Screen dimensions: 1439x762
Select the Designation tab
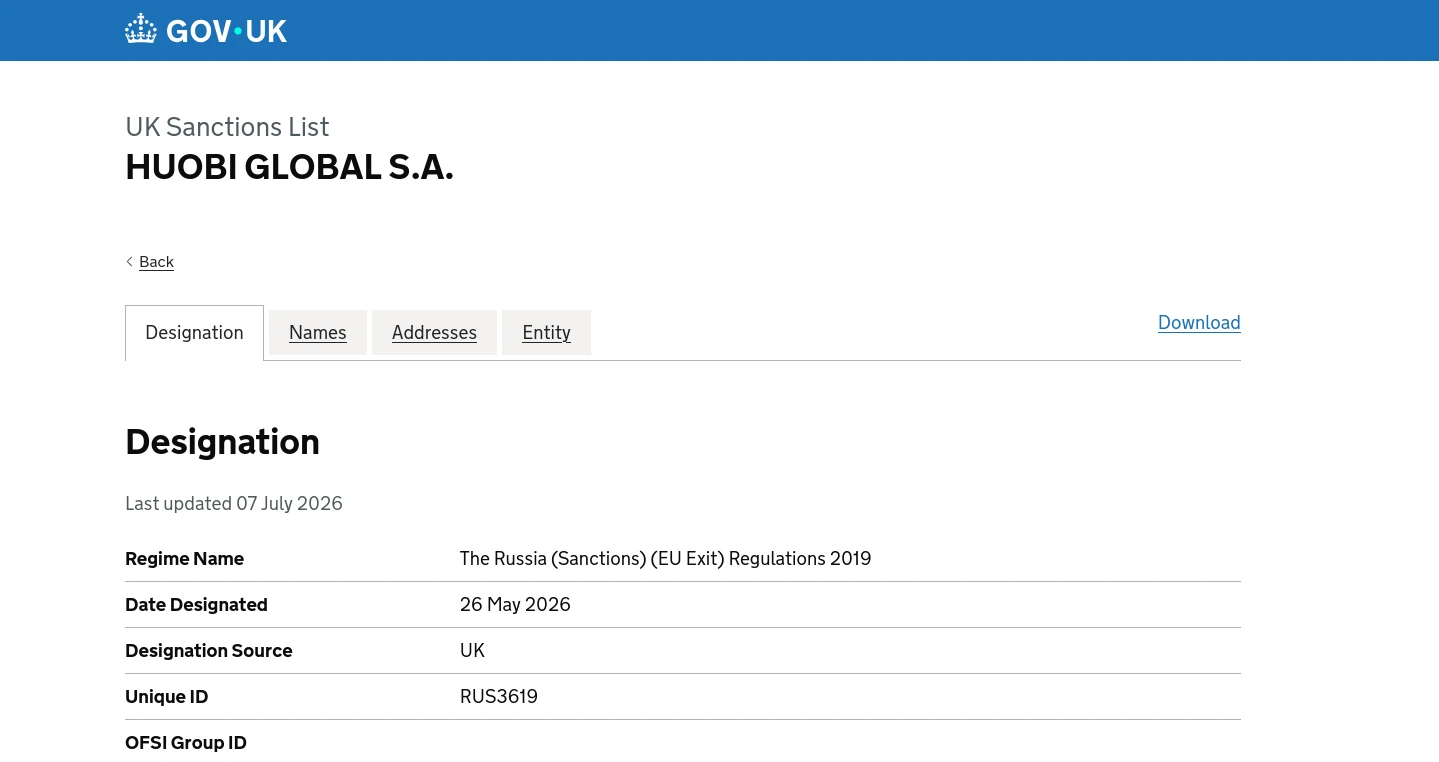click(194, 333)
